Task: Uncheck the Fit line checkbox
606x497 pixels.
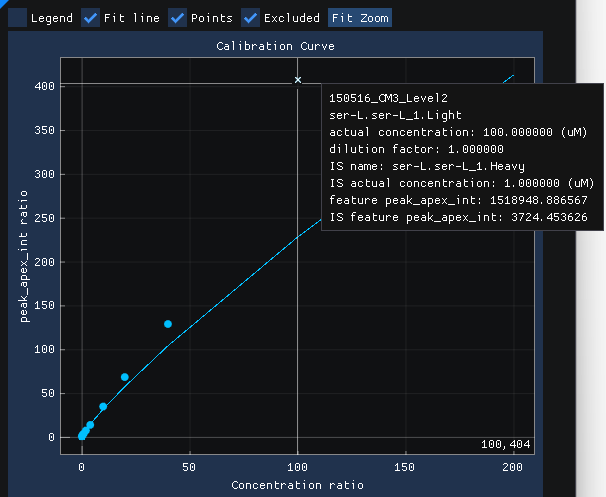Action: click(x=90, y=18)
